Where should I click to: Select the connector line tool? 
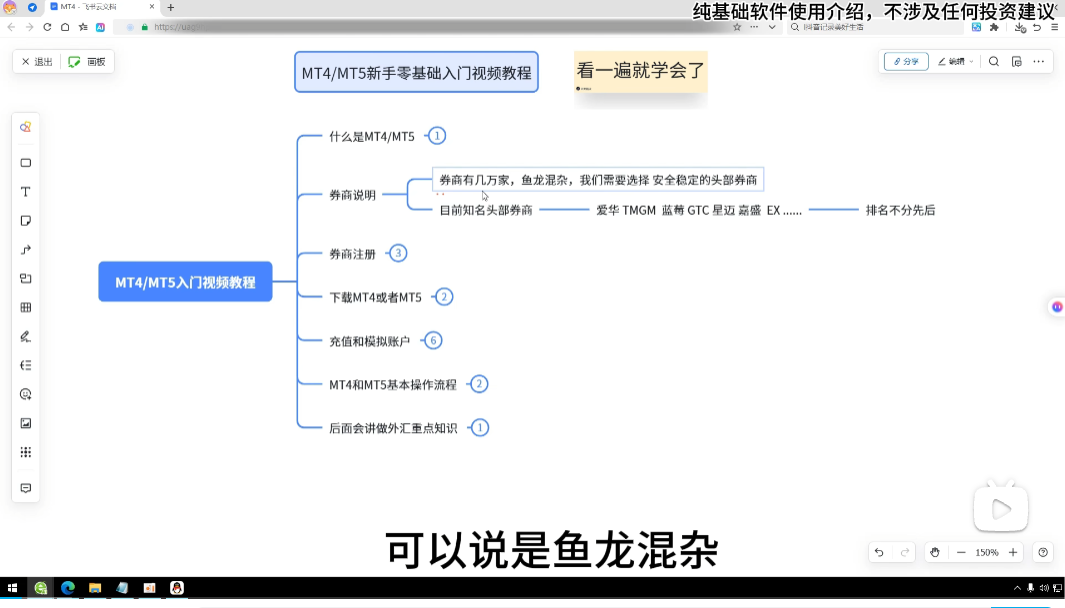26,250
